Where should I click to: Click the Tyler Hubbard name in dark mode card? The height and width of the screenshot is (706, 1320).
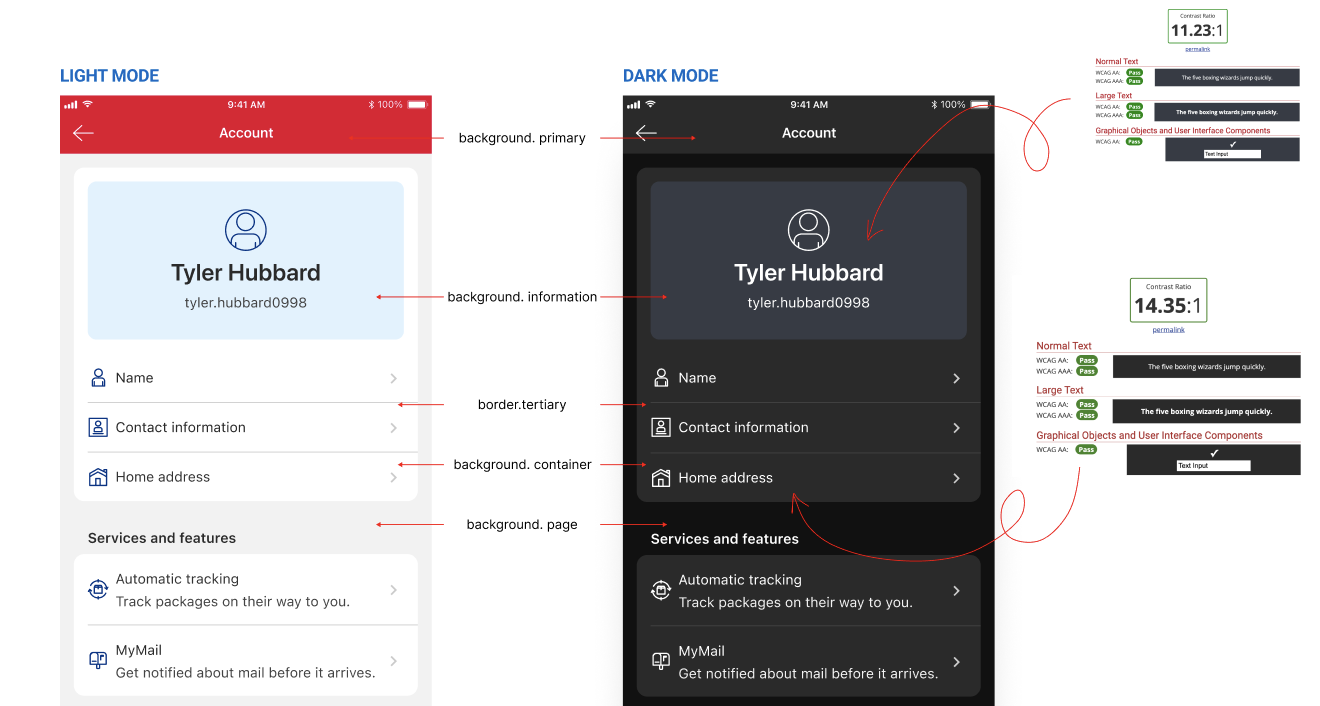tap(808, 273)
